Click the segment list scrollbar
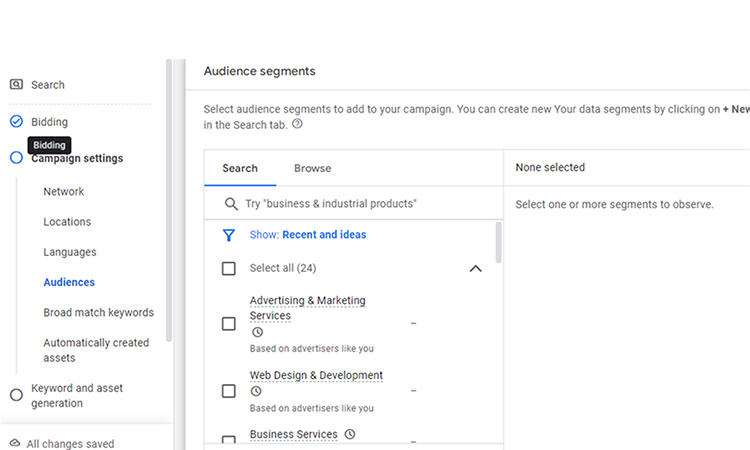 click(x=498, y=242)
